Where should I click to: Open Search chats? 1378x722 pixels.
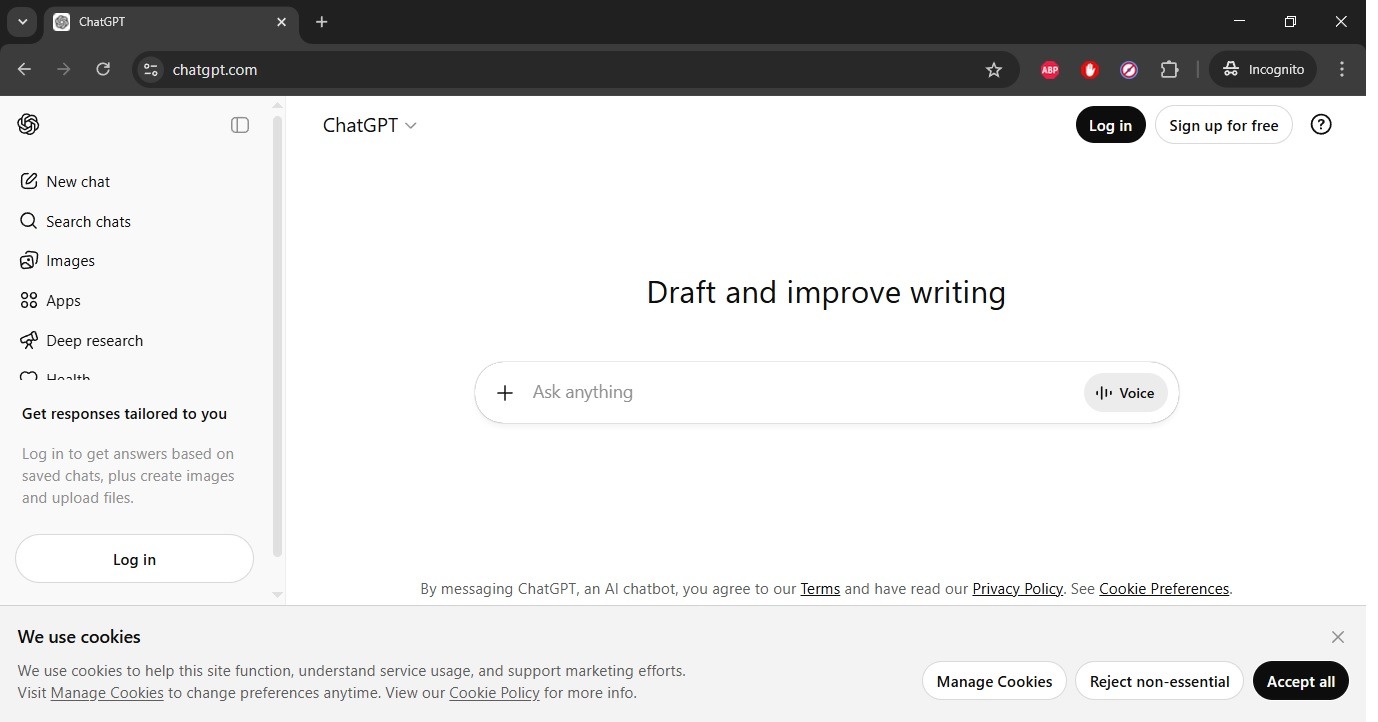pyautogui.click(x=75, y=221)
